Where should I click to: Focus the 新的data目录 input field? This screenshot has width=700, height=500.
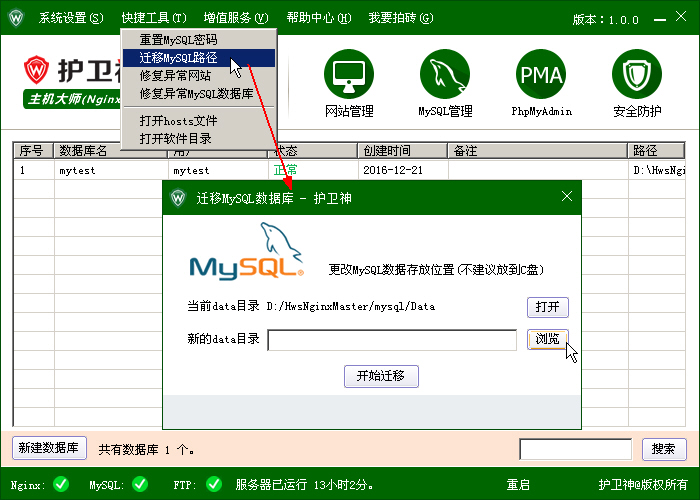point(392,340)
